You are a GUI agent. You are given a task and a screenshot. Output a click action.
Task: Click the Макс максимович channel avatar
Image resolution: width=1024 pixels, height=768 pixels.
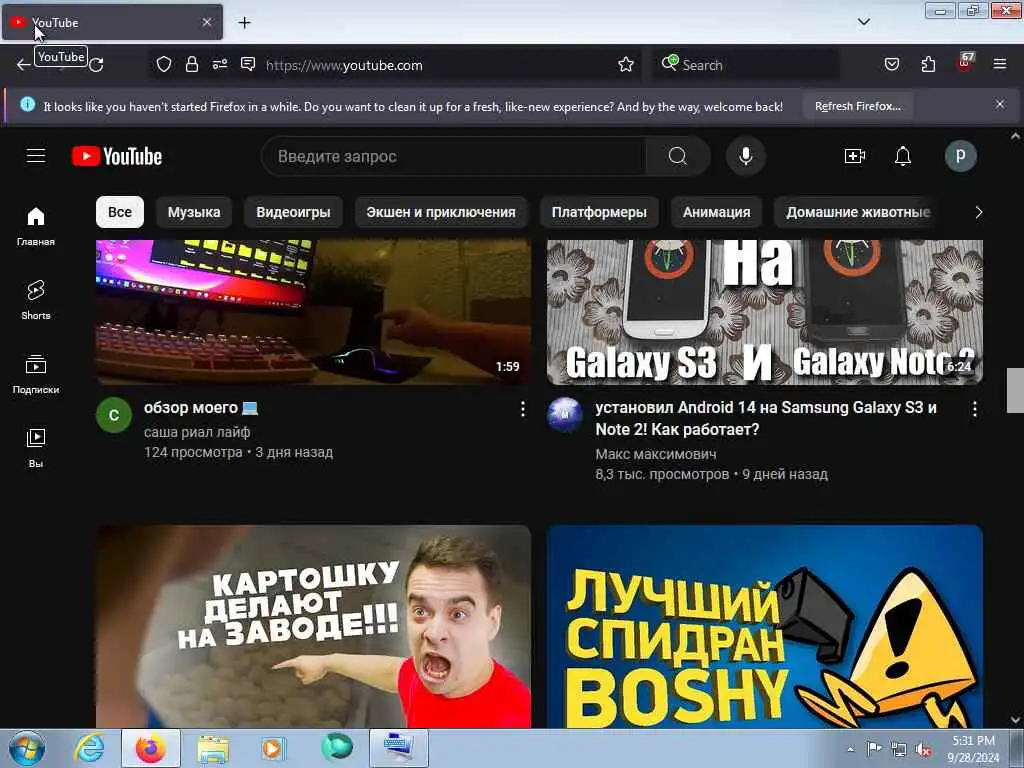click(565, 415)
